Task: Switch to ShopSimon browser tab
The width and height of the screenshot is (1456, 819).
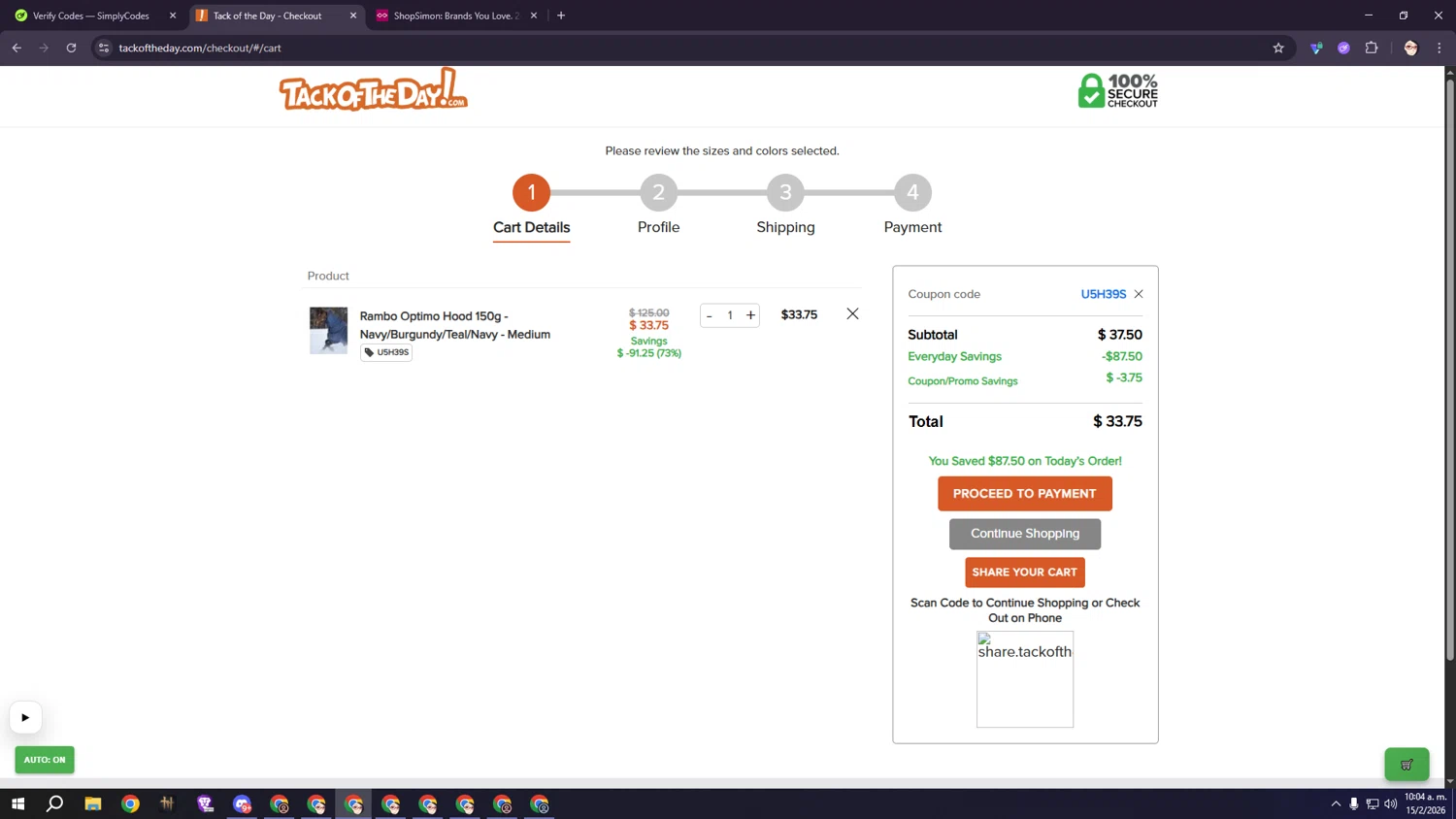Action: [x=456, y=16]
